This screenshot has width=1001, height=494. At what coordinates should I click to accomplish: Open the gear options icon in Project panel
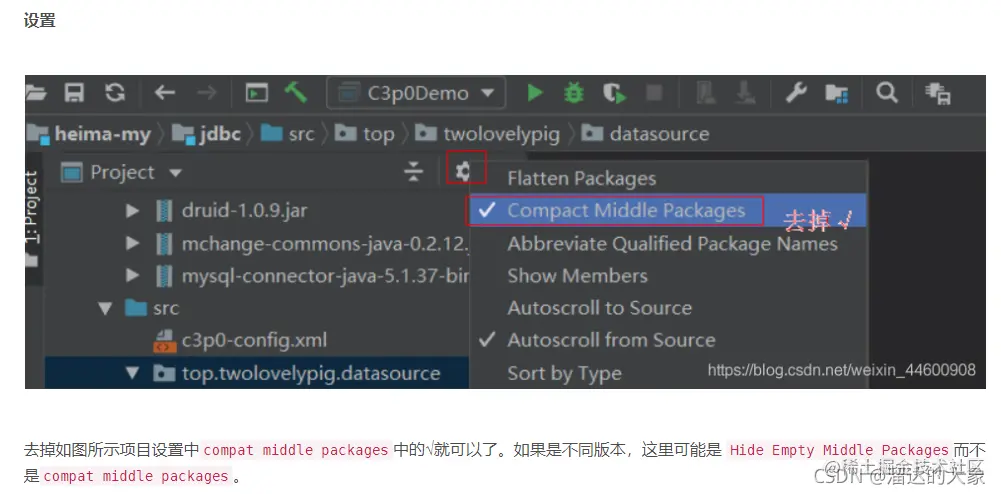[464, 170]
